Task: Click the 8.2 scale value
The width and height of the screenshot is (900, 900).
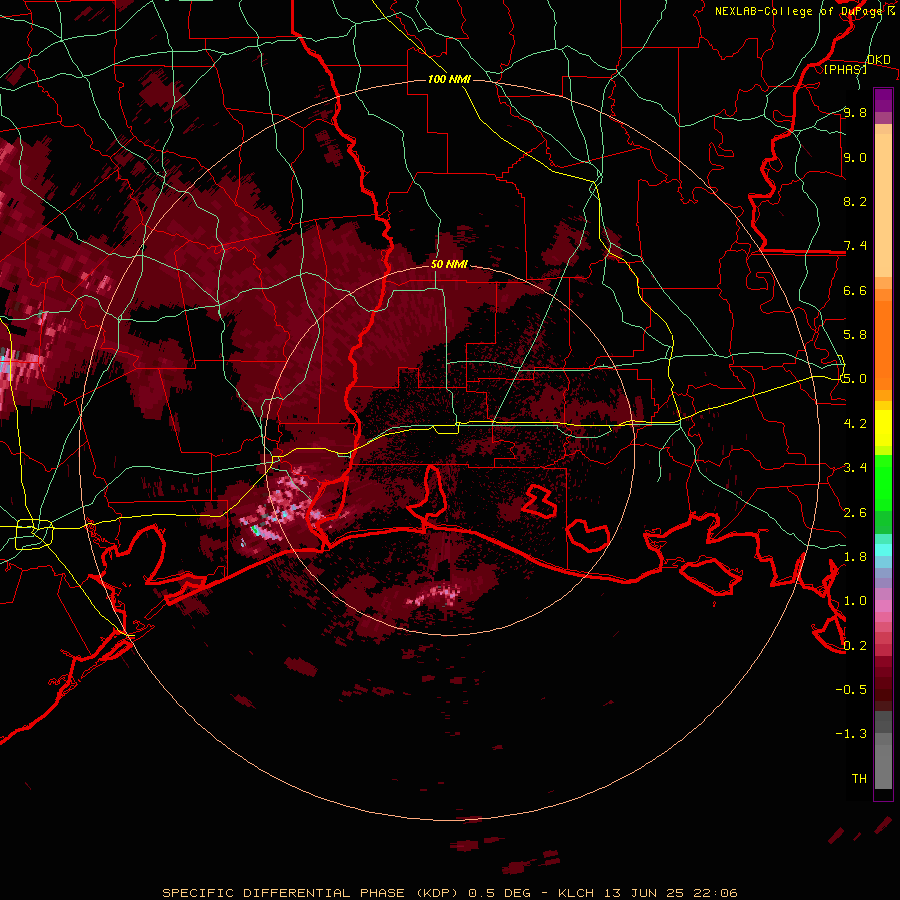Action: coord(855,201)
